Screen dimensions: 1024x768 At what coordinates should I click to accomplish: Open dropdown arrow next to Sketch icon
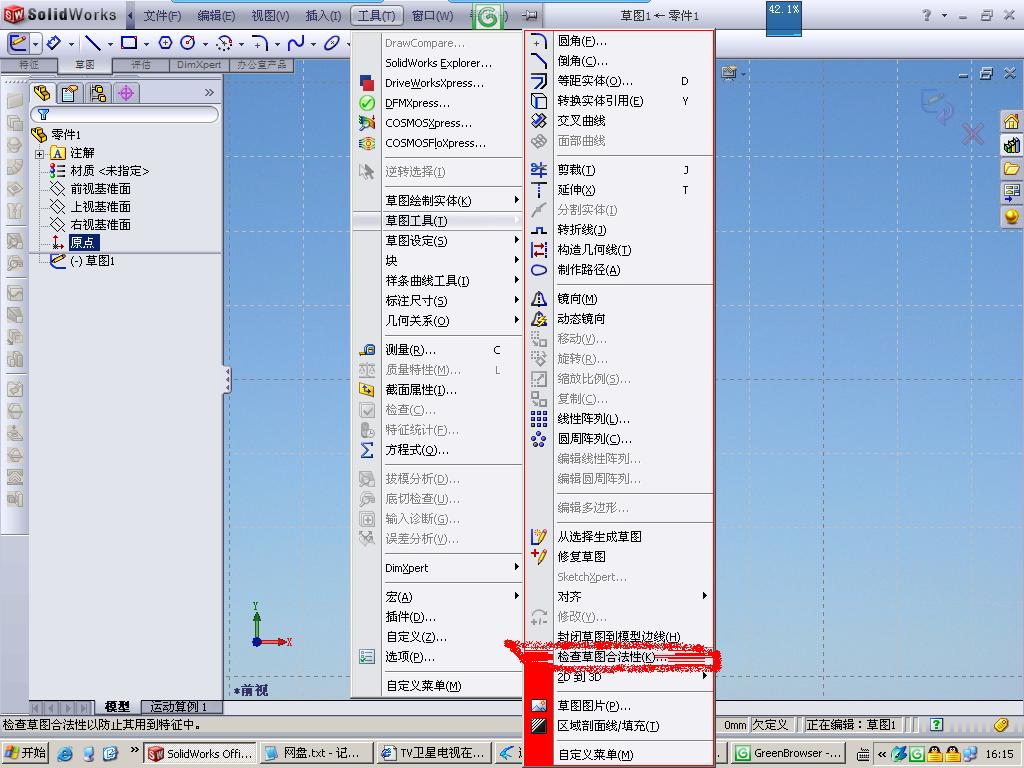pos(35,44)
